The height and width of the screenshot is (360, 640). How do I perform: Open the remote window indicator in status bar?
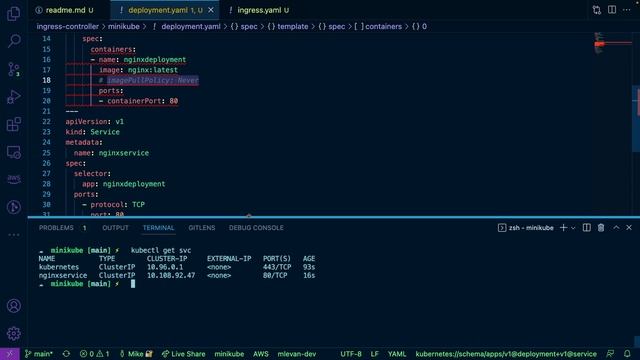point(9,354)
